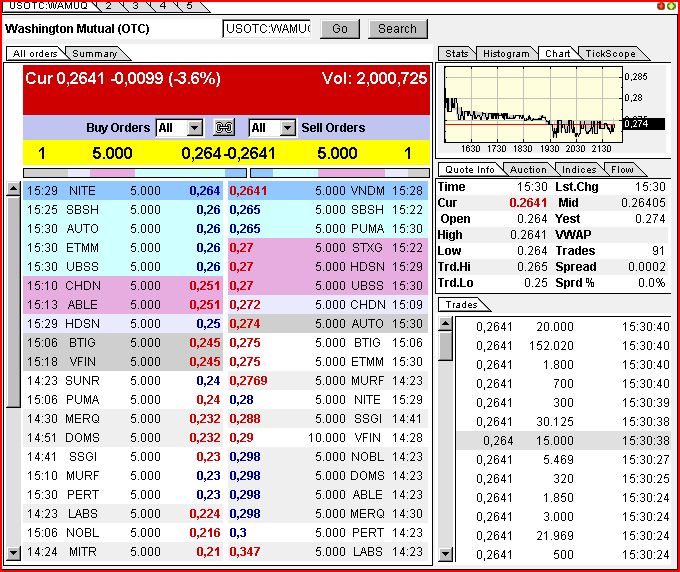Switch to the USOTC:WAMUQ workspace tab
The width and height of the screenshot is (680, 572).
tap(49, 6)
